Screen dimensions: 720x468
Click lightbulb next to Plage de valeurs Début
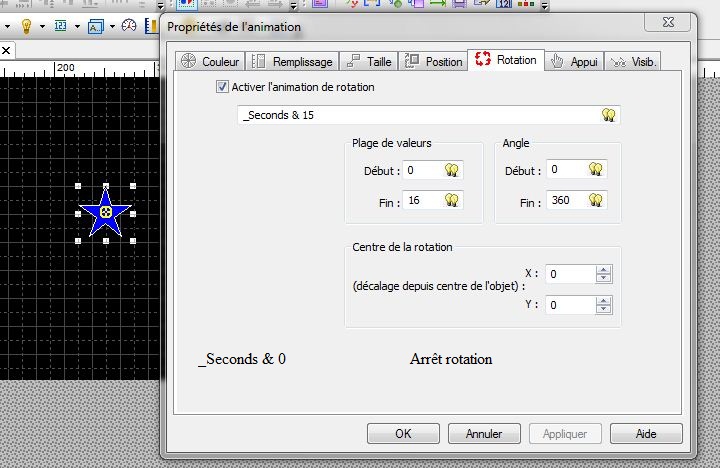point(452,170)
